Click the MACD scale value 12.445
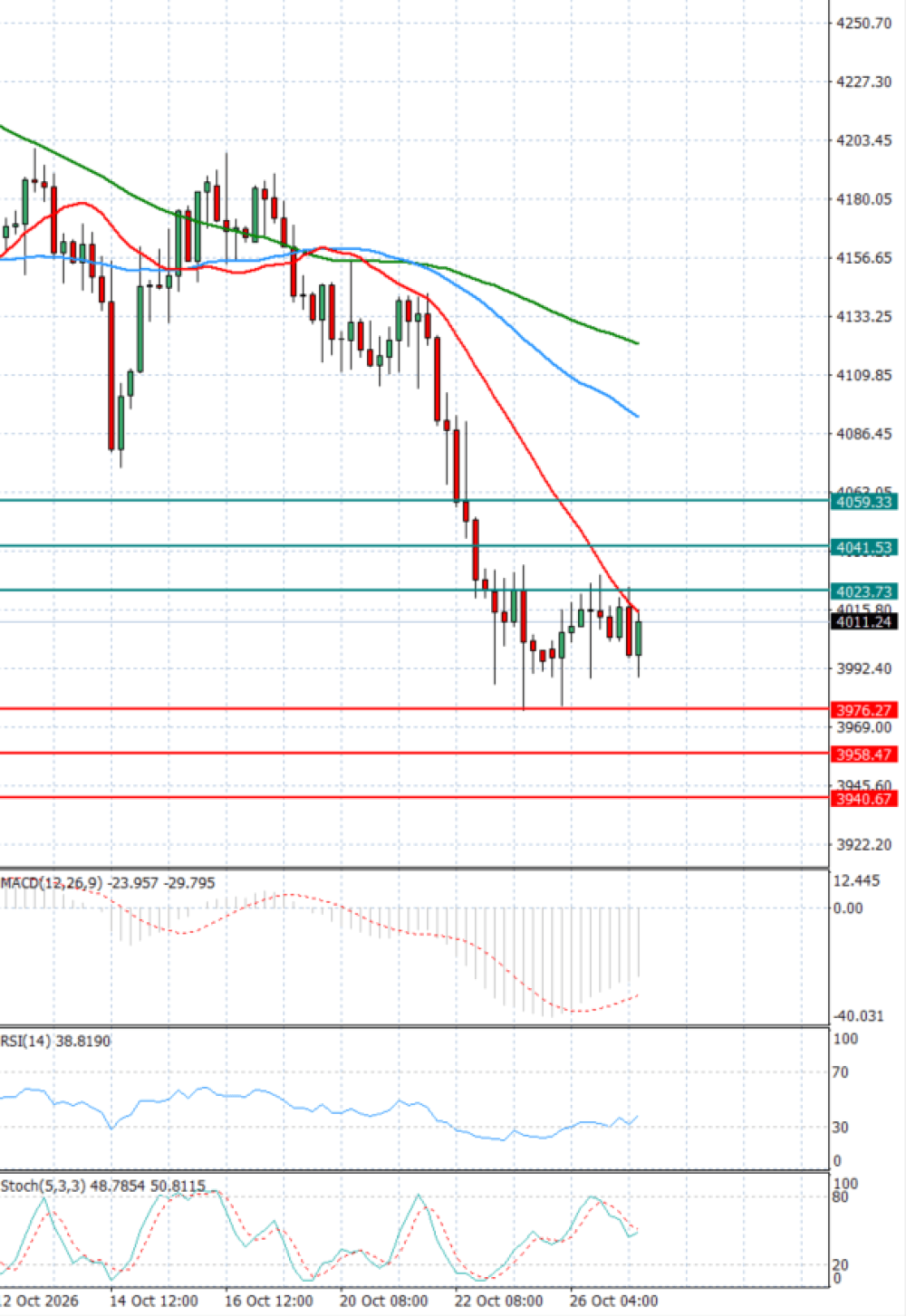Image resolution: width=906 pixels, height=1316 pixels. coord(856,881)
